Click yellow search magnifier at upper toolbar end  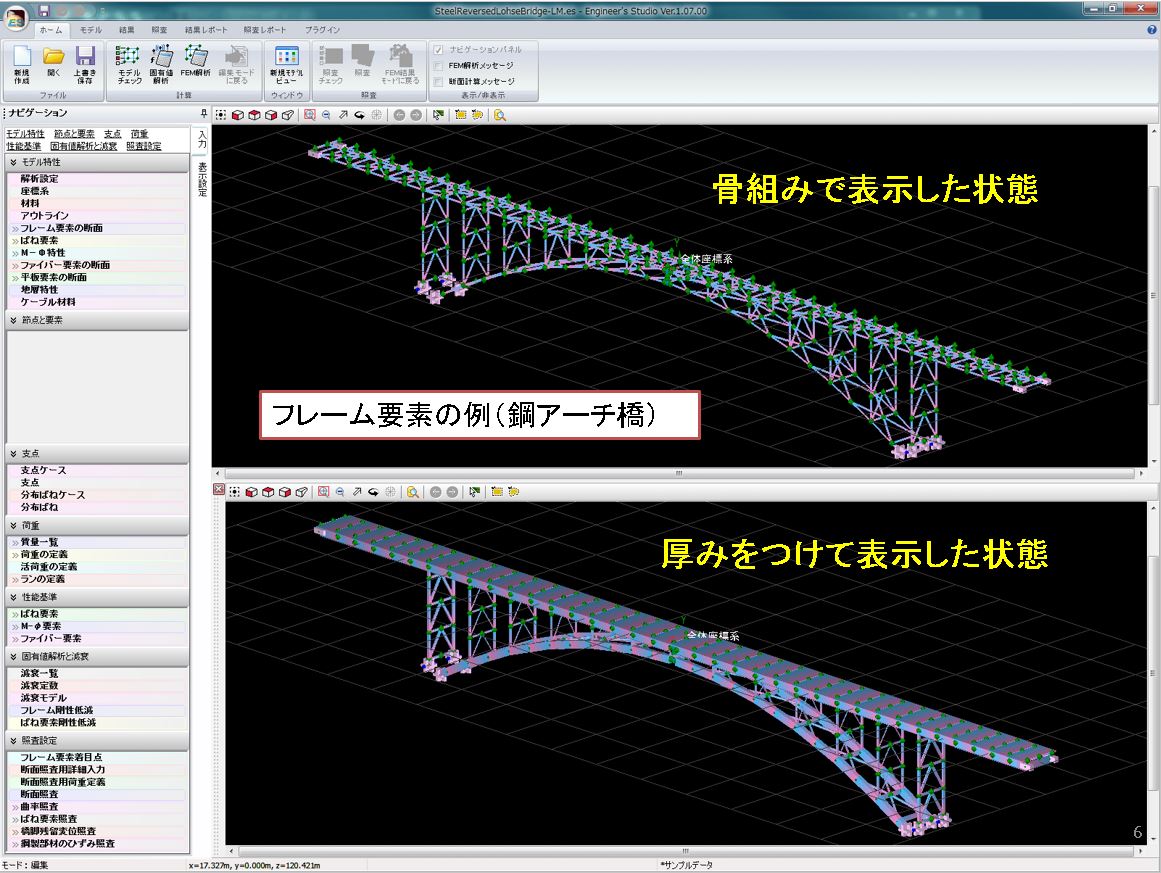(x=500, y=115)
